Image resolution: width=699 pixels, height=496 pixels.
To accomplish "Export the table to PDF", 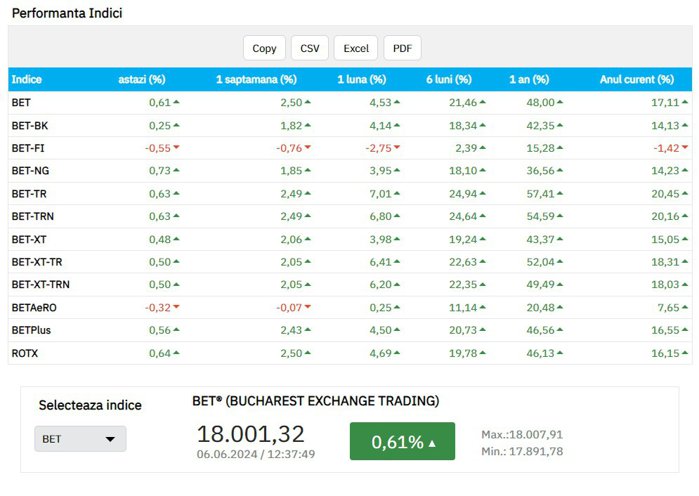I will pos(402,48).
